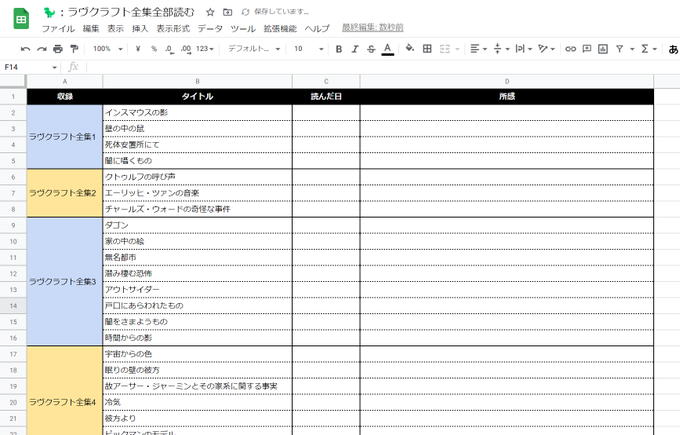Click the merge cells icon
The width and height of the screenshot is (680, 435).
[x=445, y=49]
